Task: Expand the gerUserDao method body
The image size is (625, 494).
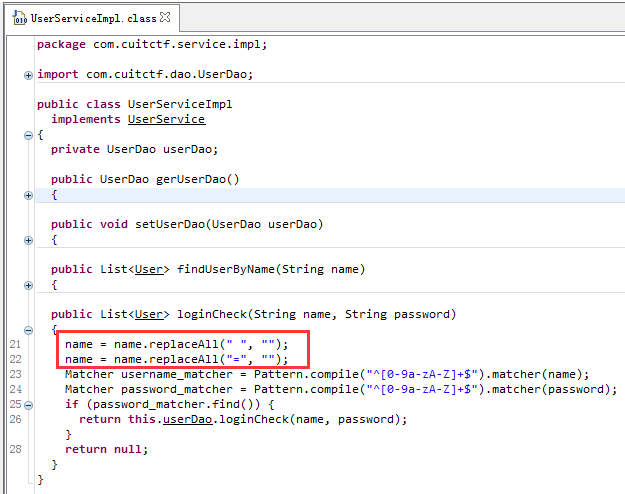Action: point(28,195)
